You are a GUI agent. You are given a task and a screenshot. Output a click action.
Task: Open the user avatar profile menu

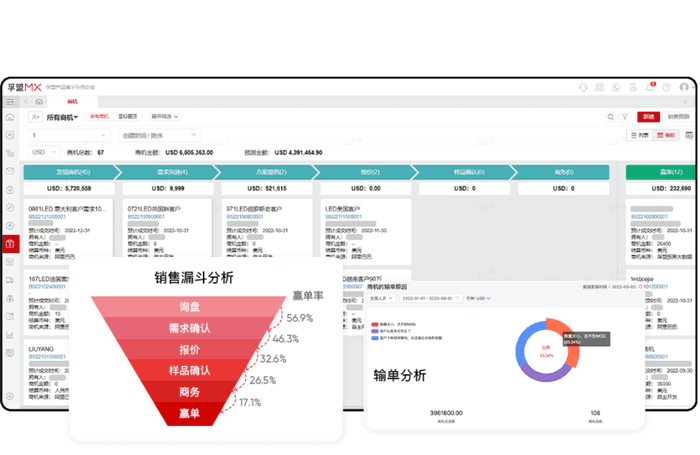tap(684, 88)
